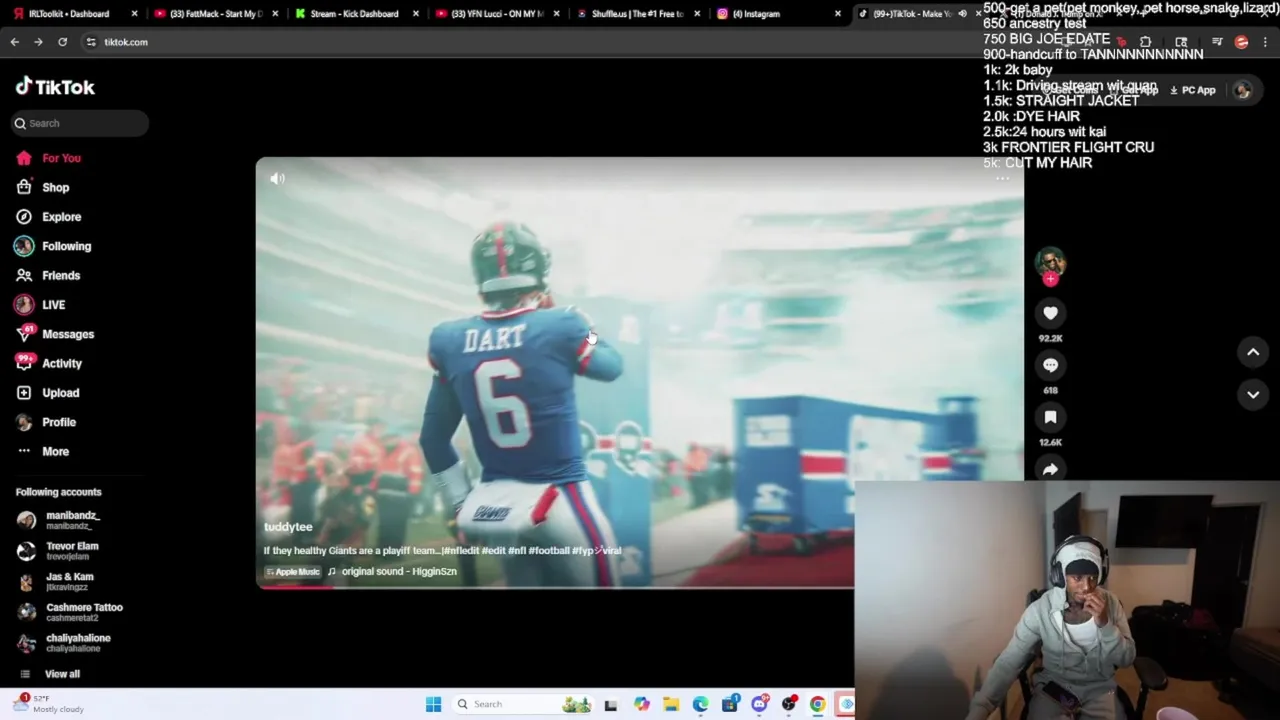Go to the Following feed
1280x720 pixels.
point(53,246)
